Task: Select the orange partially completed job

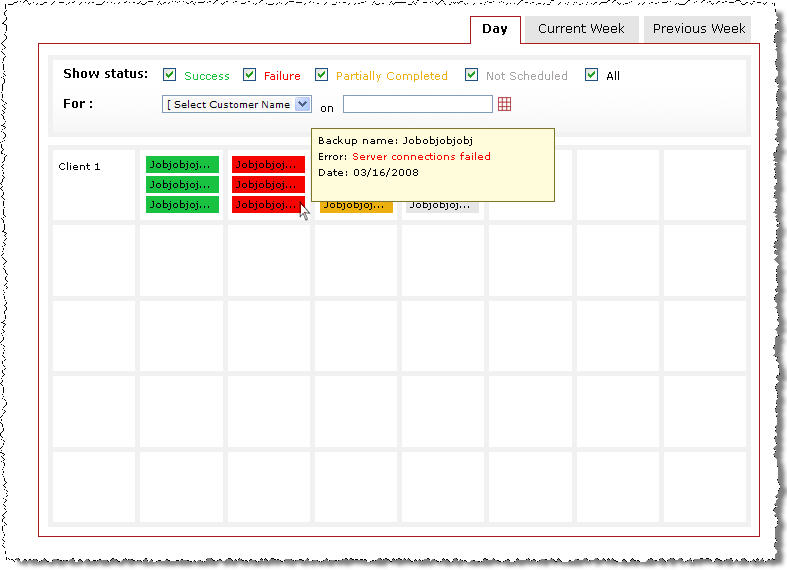Action: (356, 207)
